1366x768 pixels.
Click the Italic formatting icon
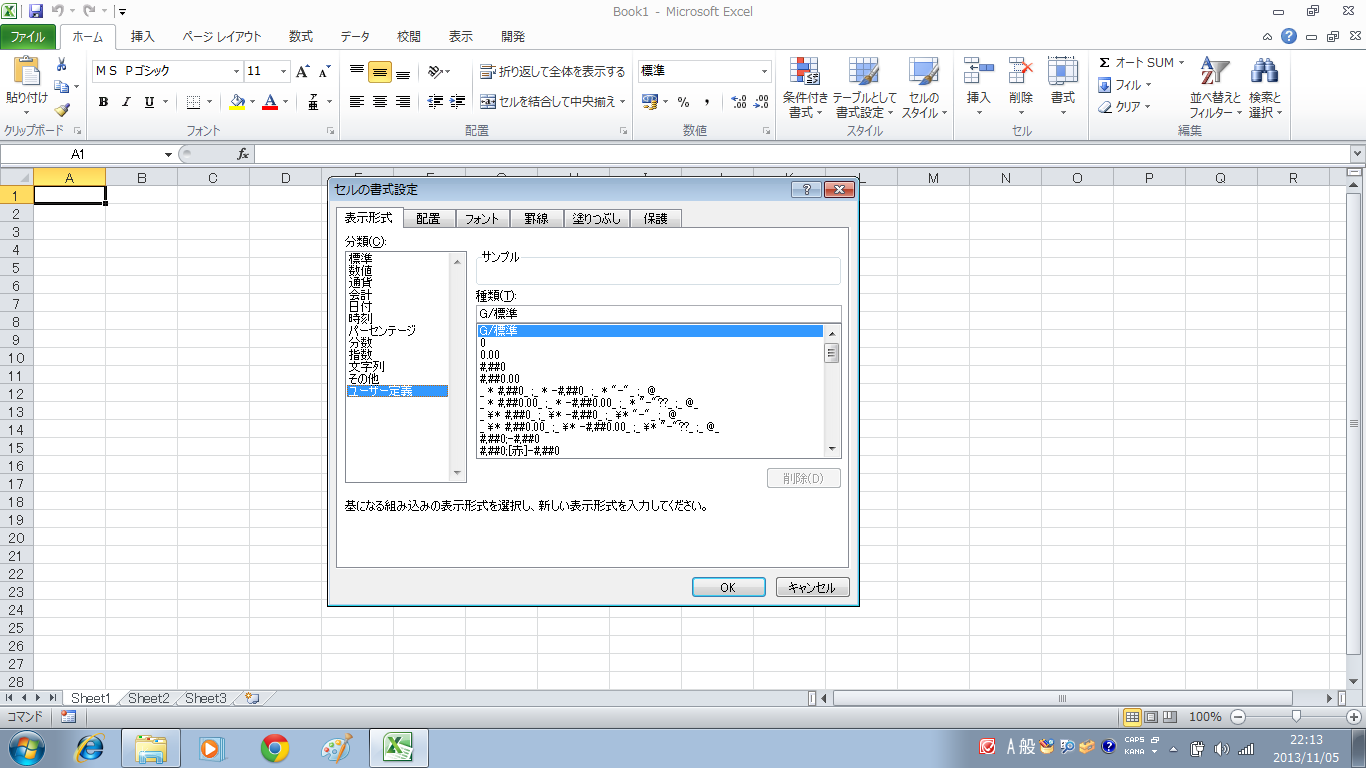[x=126, y=102]
